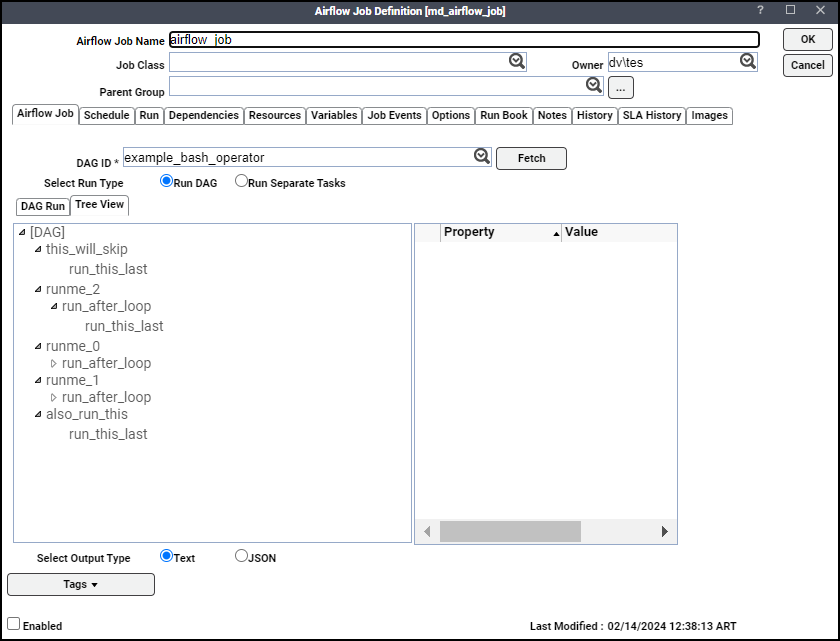Click the ellipsis button beside Parent Group
Image resolution: width=840 pixels, height=641 pixels.
(621, 88)
